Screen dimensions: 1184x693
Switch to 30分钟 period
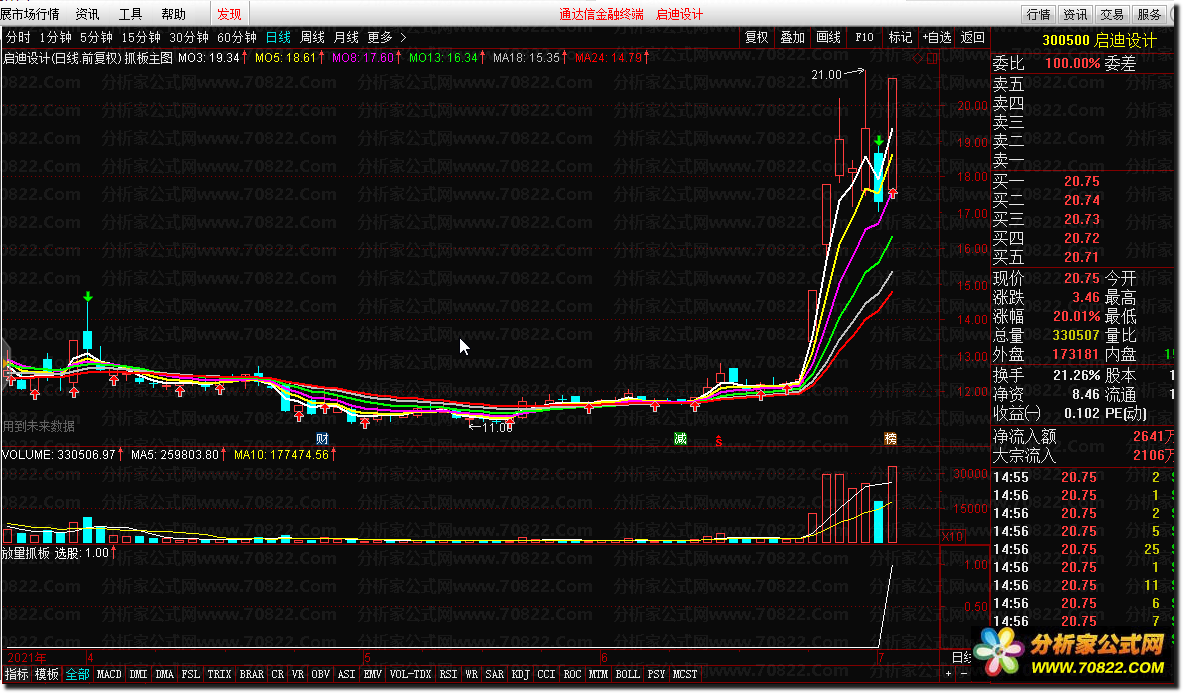pos(189,37)
